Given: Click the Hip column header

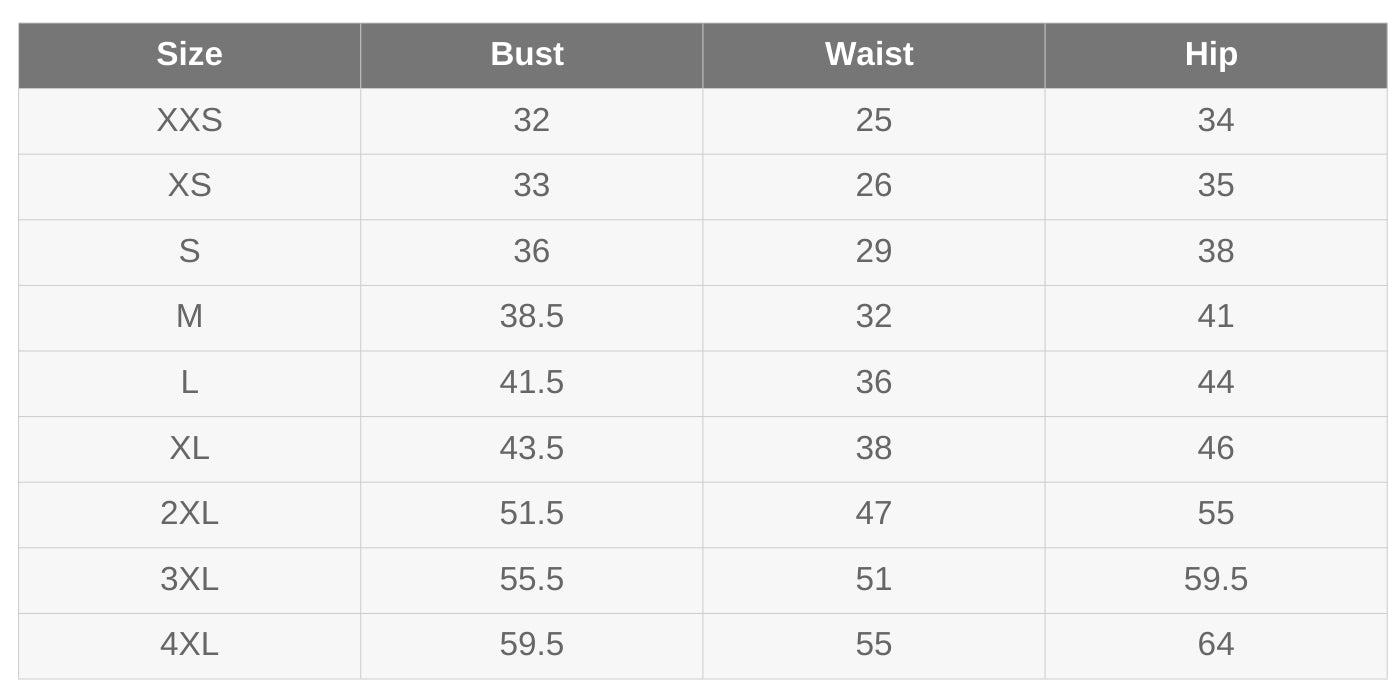Looking at the screenshot, I should 1211,55.
